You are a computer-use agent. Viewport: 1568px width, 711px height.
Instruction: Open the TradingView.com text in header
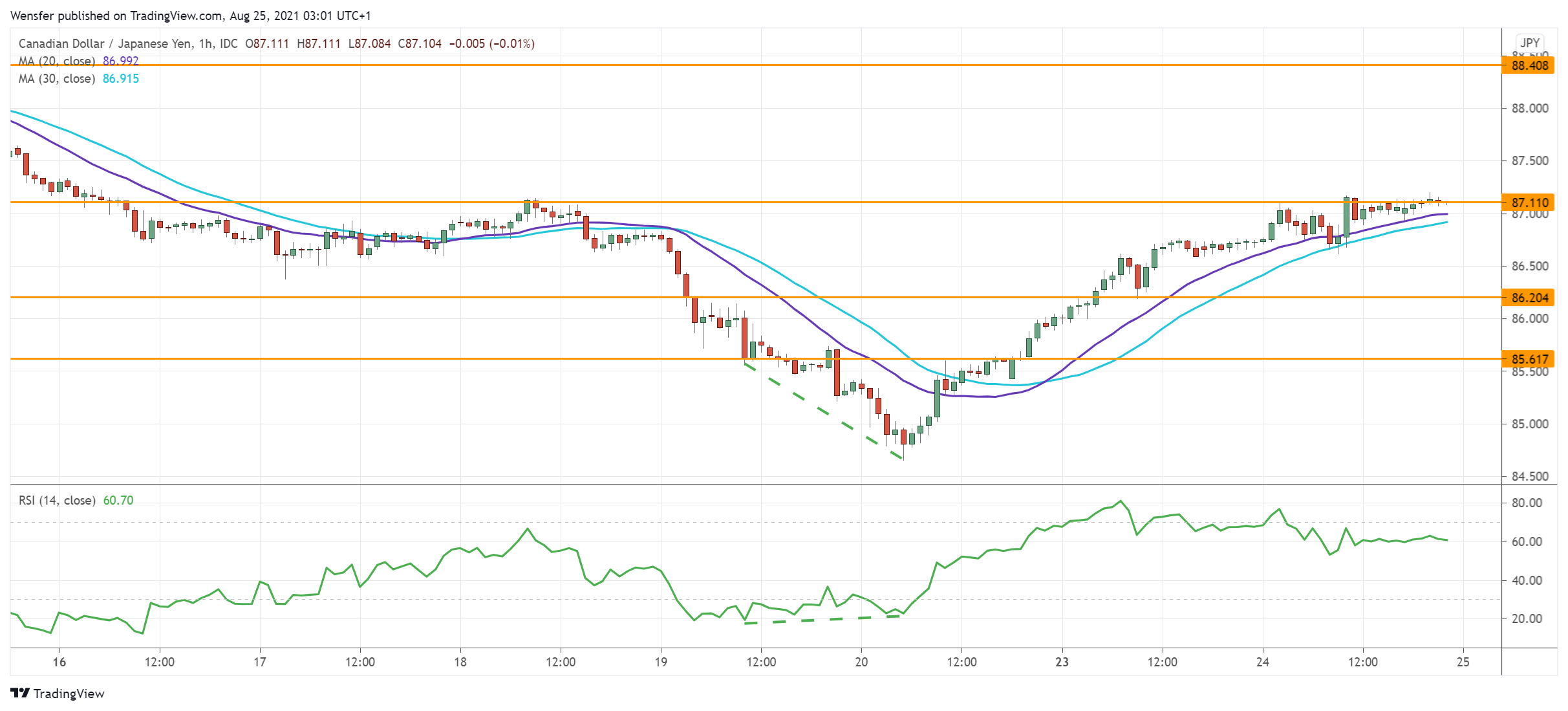click(x=176, y=16)
